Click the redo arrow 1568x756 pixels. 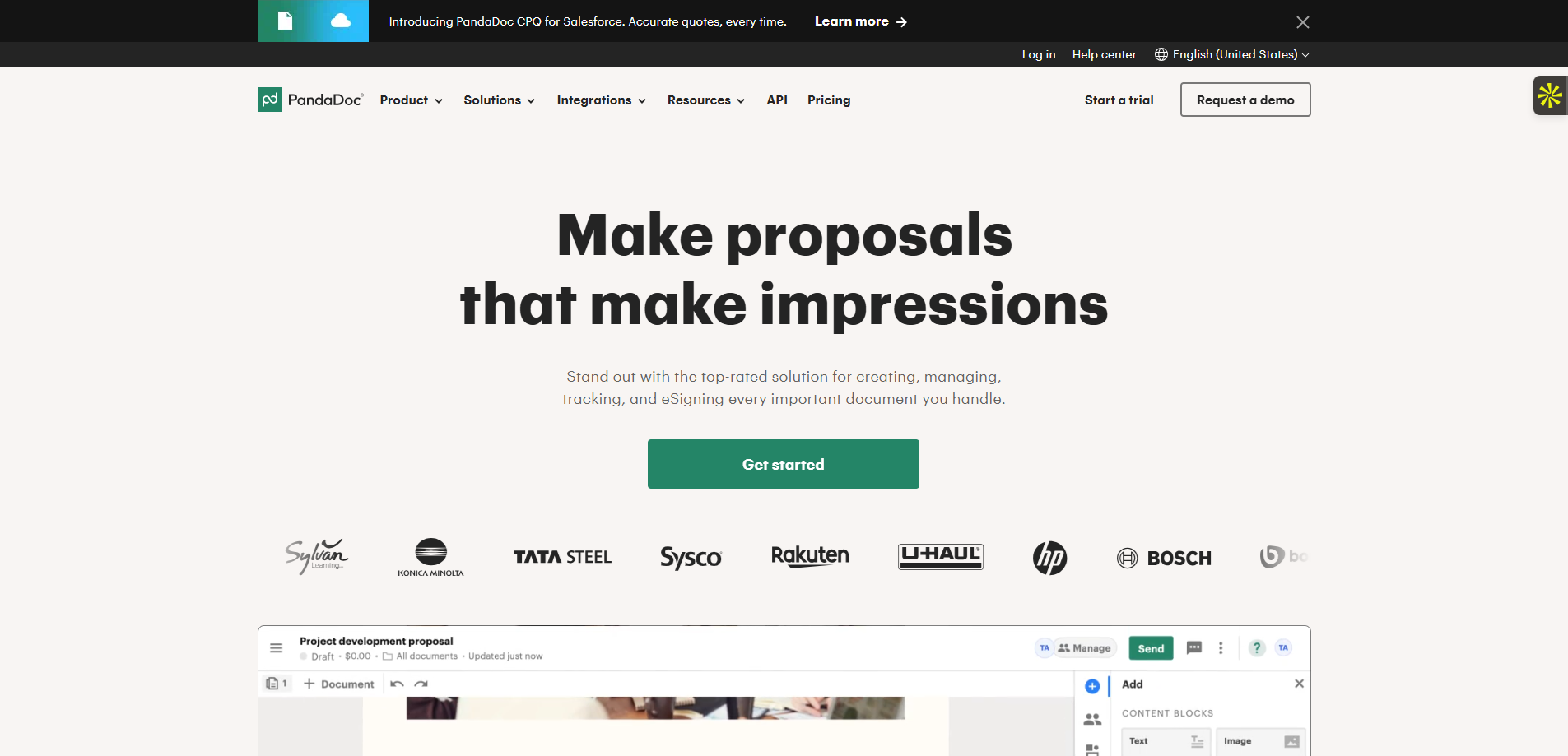[x=421, y=684]
